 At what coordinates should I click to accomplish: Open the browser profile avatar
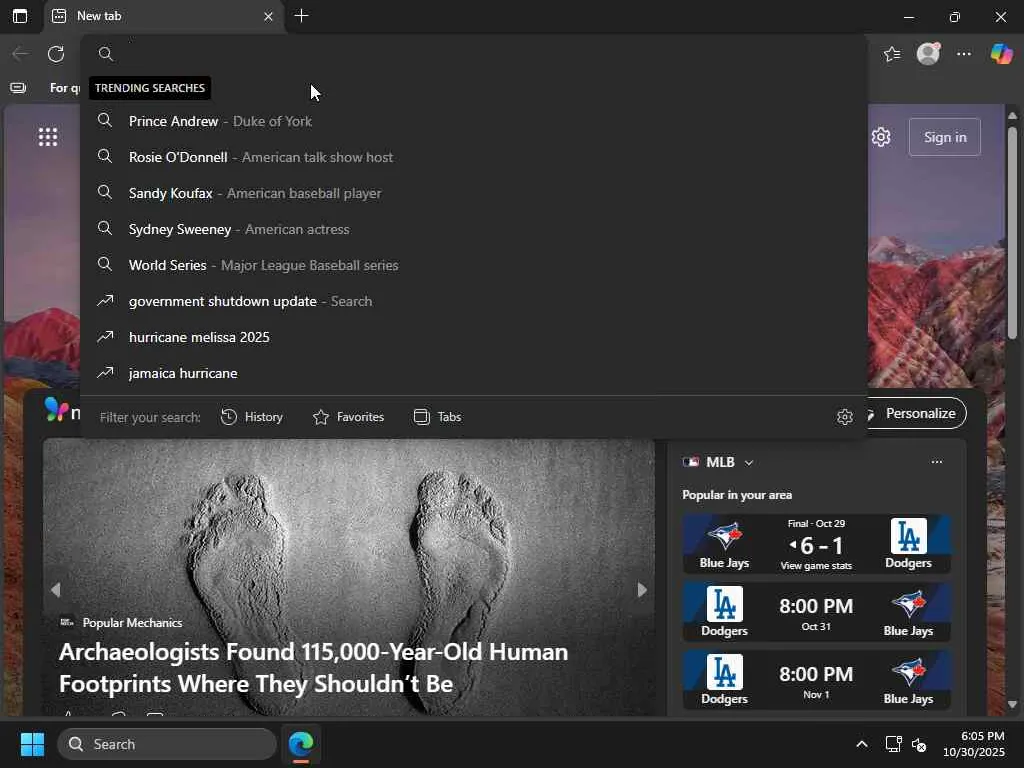click(x=928, y=54)
